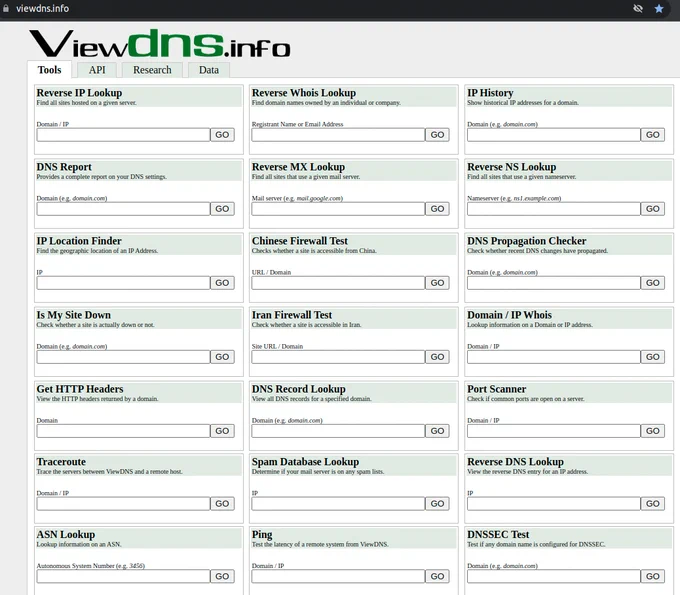Screen dimensions: 680x595
Task: Open the Research tab
Action: coord(152,70)
